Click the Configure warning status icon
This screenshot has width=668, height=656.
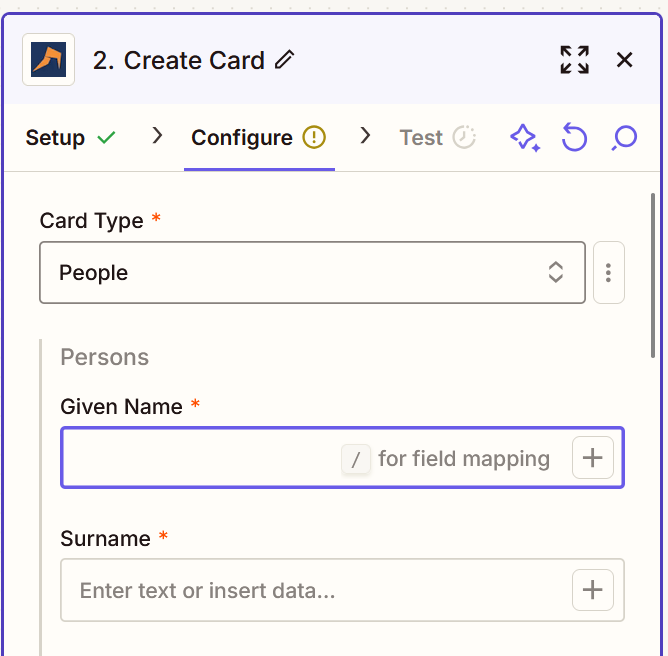(314, 138)
